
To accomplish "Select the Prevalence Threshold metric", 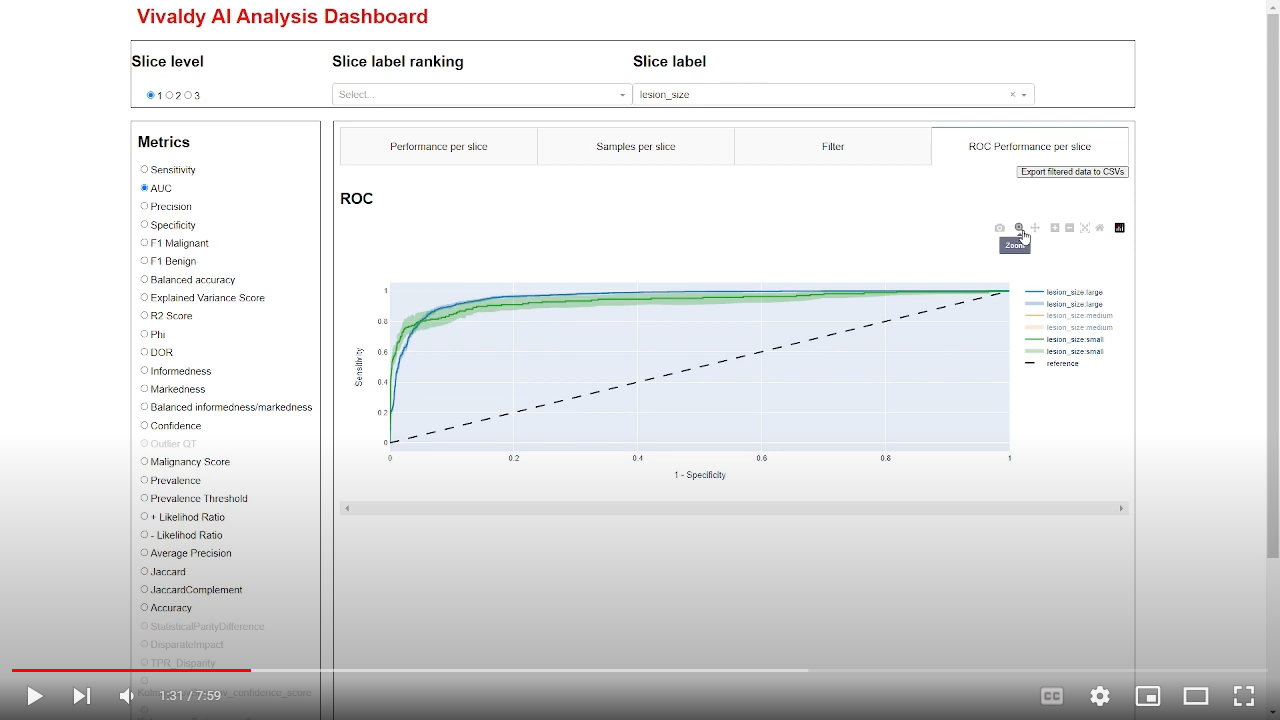I will tap(145, 498).
